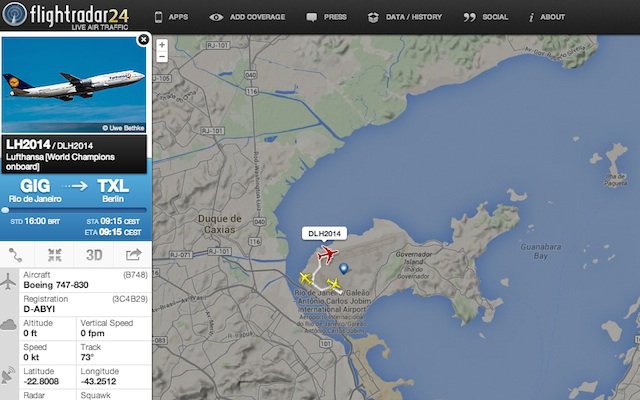640x400 pixels.
Task: Click the Guanabara Bay map label
Action: click(541, 251)
